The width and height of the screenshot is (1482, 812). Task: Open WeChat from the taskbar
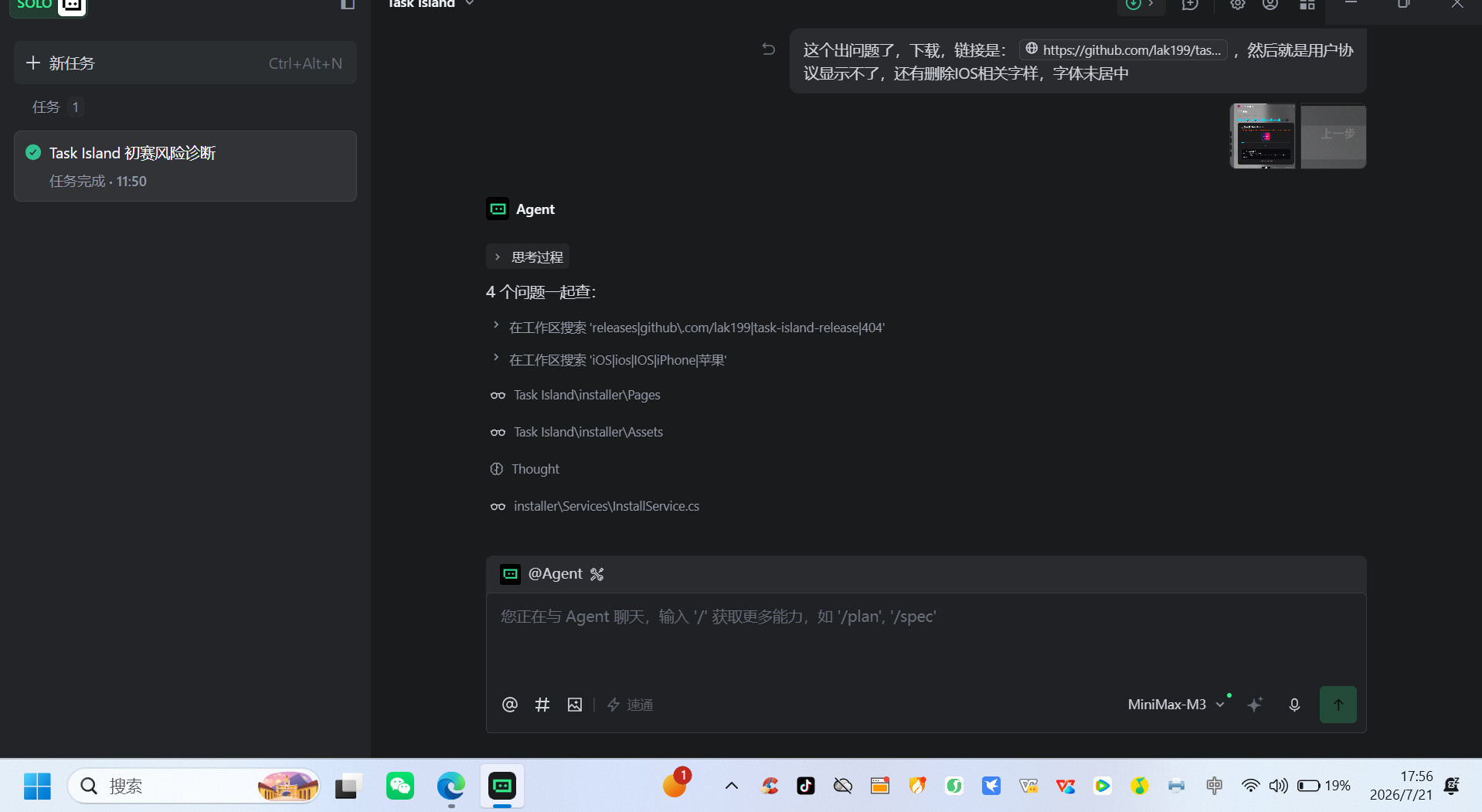(400, 786)
